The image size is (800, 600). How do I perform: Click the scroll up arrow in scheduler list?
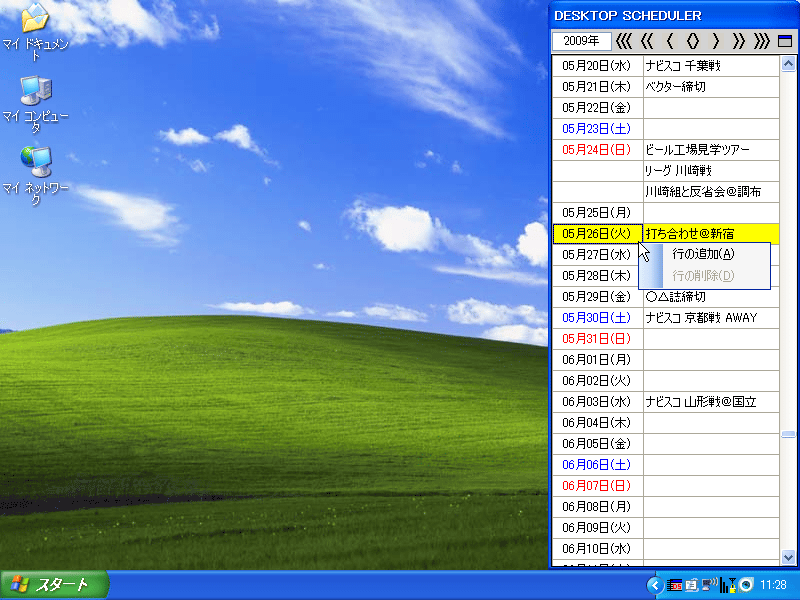coord(788,64)
